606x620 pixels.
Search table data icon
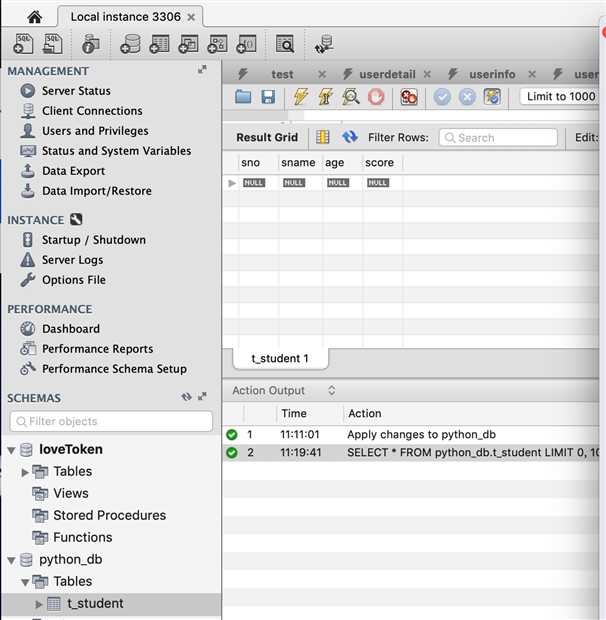pos(285,43)
